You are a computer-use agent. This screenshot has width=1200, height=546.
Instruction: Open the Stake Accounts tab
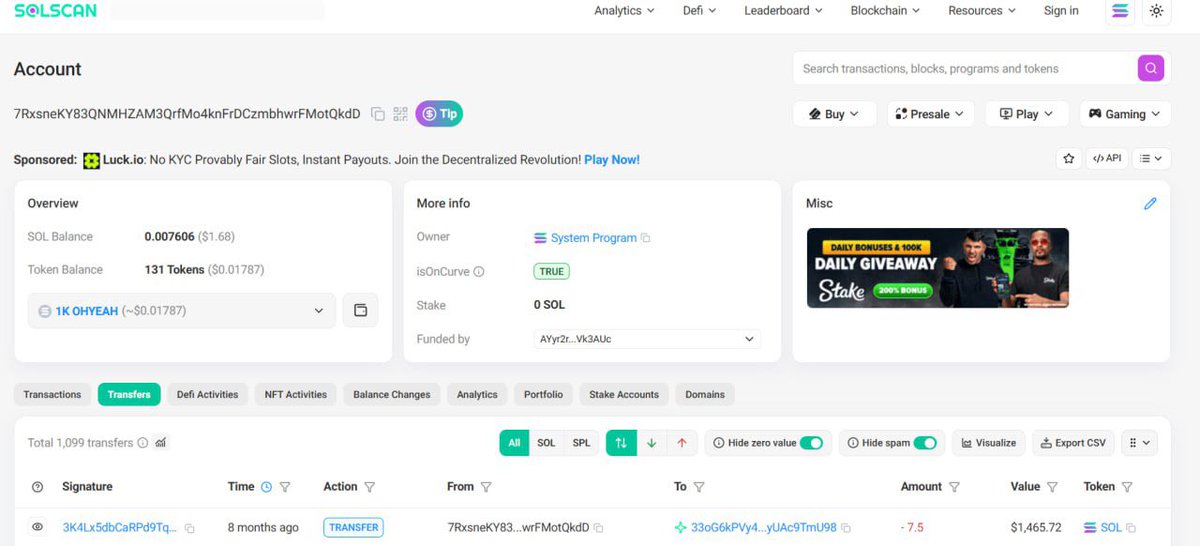[624, 394]
